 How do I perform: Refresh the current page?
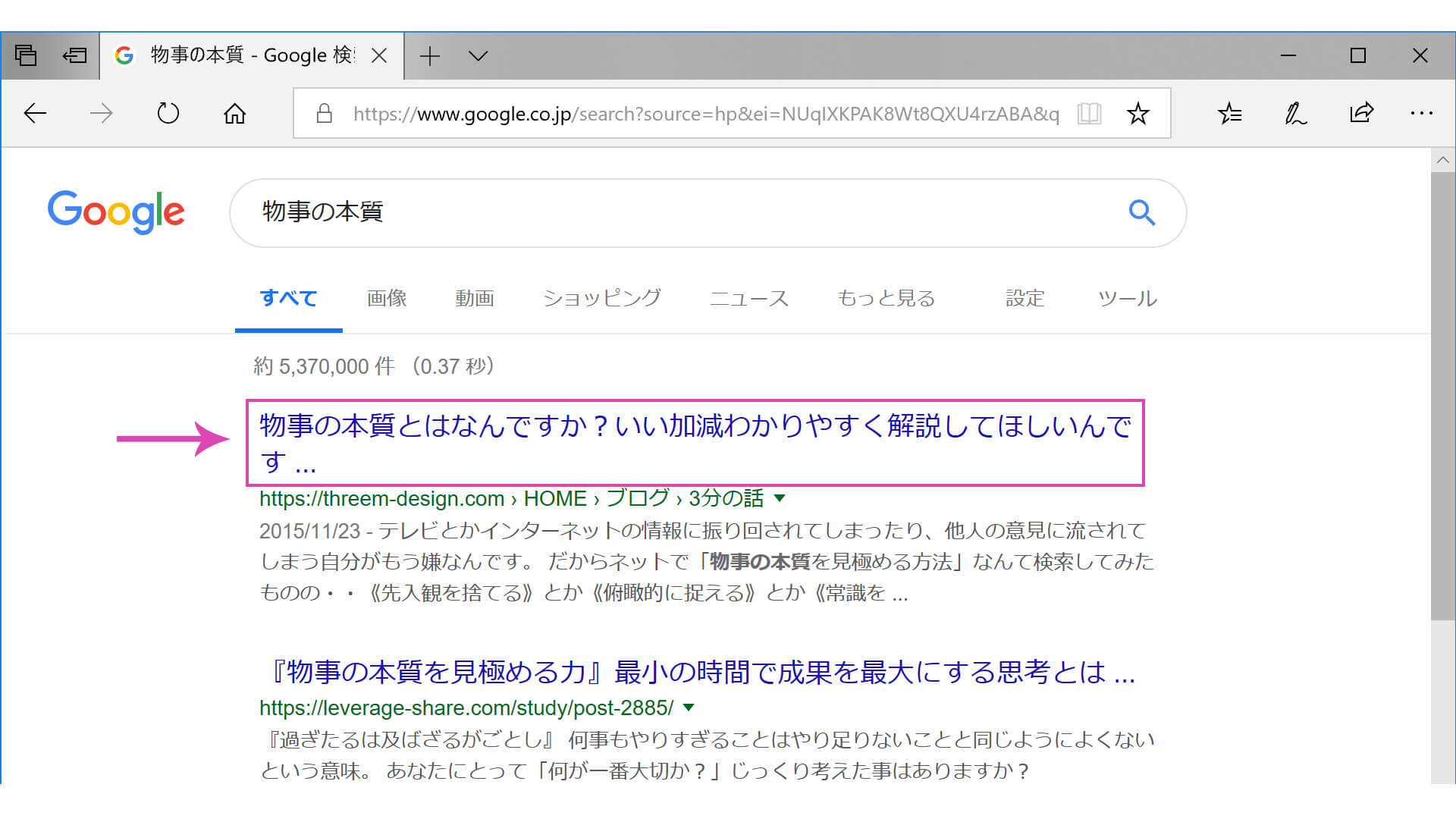[168, 114]
